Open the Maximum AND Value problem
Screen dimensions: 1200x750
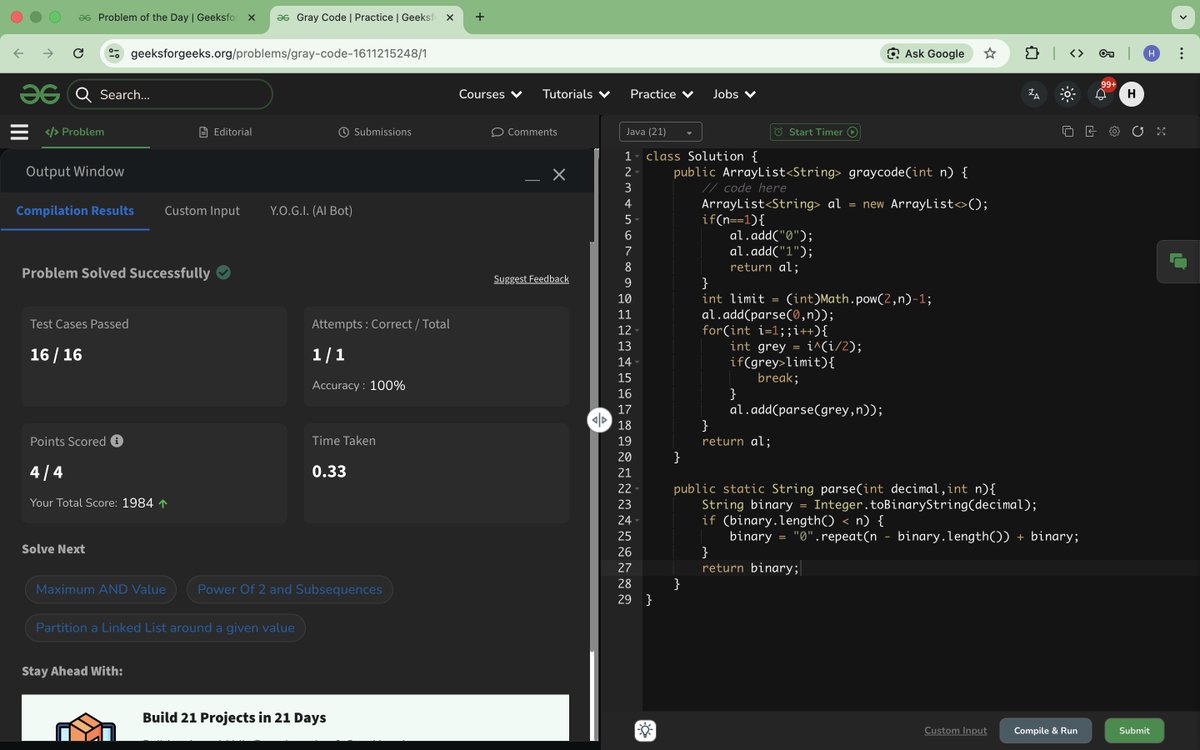point(101,589)
